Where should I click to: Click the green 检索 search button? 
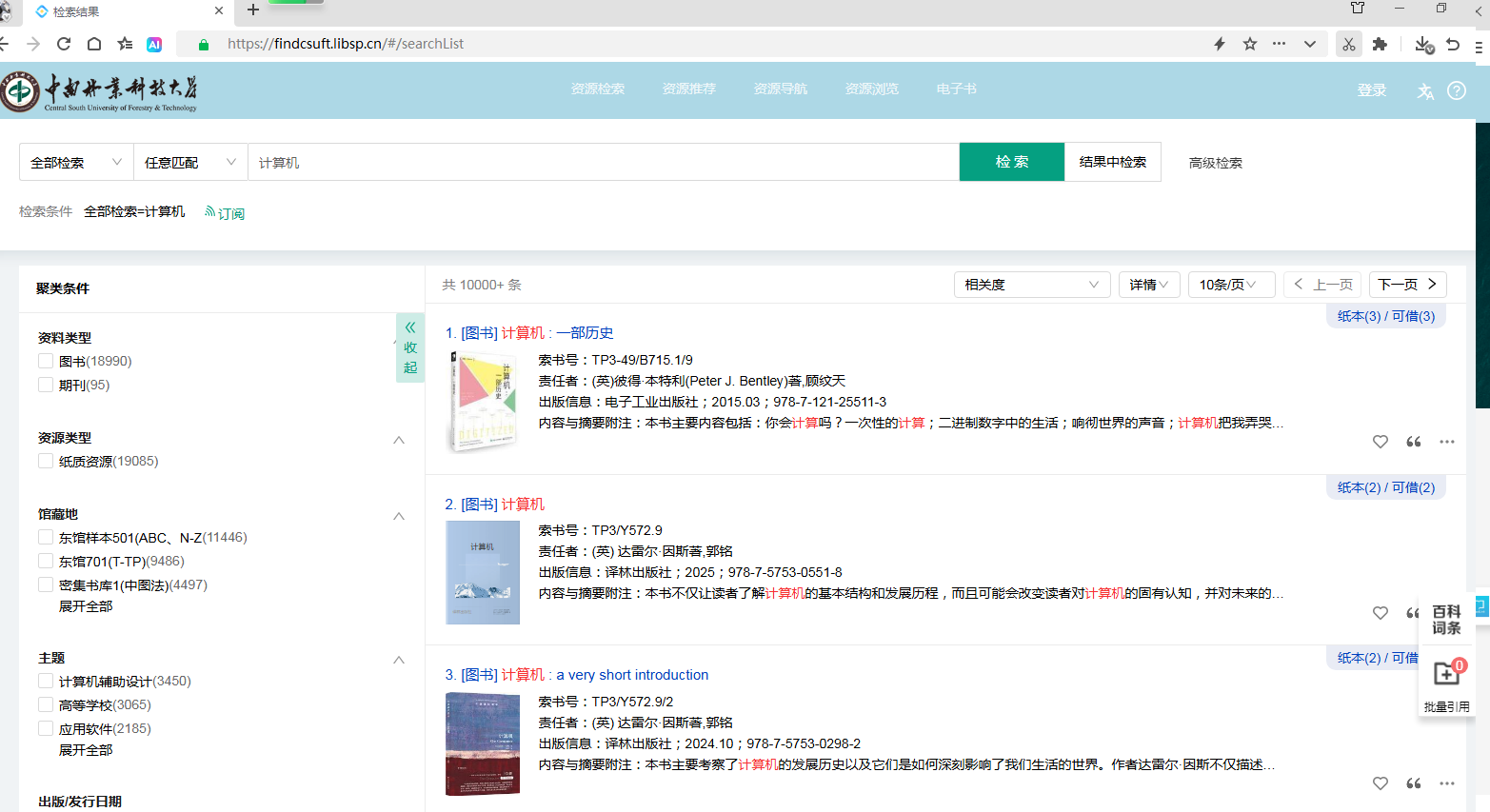tap(1011, 162)
